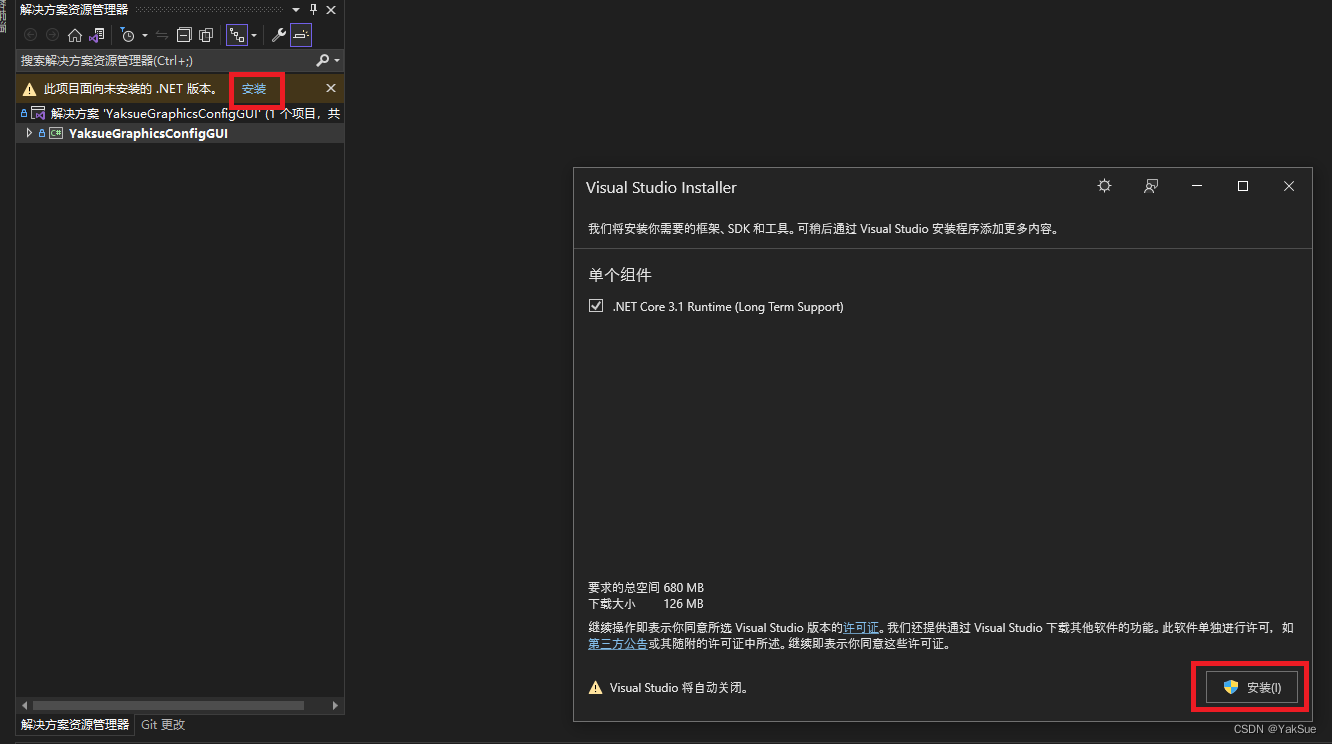Screen dimensions: 1332x744
Task: Toggle the file nesting view button
Action: 237,35
